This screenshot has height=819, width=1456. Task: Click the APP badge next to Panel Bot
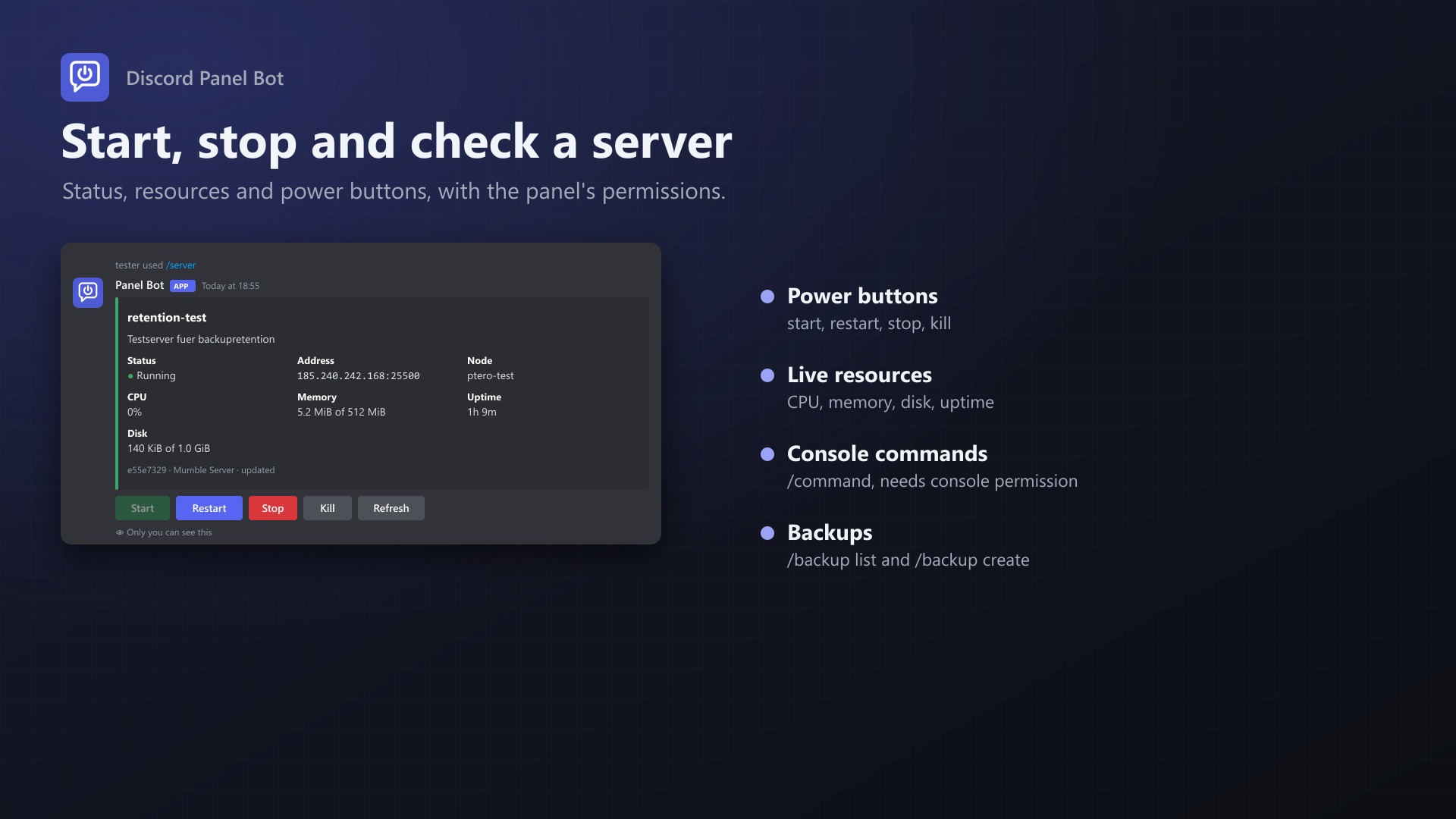click(183, 286)
